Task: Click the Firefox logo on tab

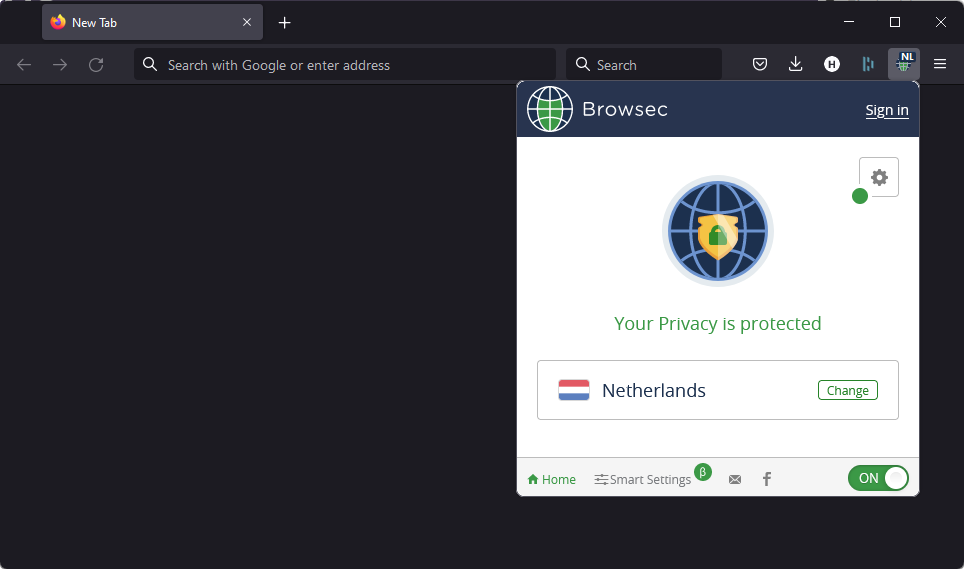Action: coord(58,22)
